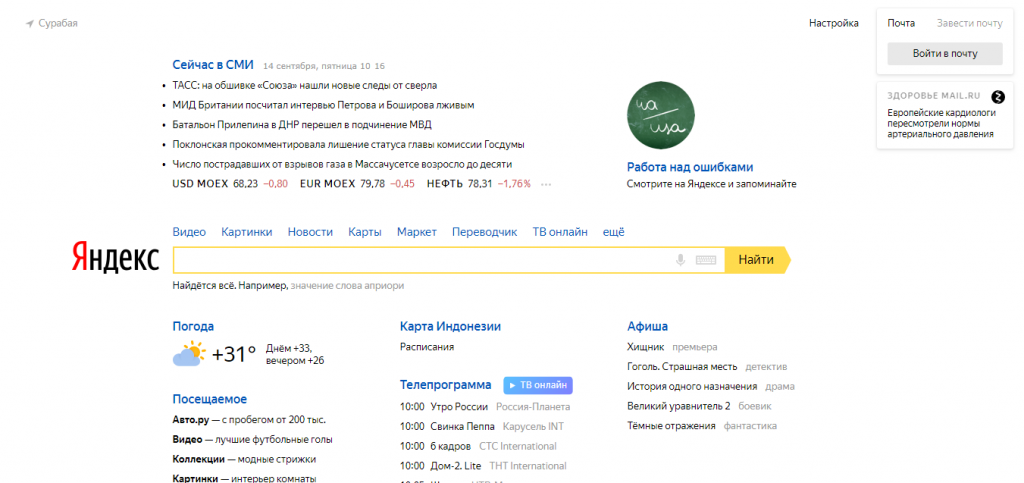Click the +31° current temperature

point(234,354)
